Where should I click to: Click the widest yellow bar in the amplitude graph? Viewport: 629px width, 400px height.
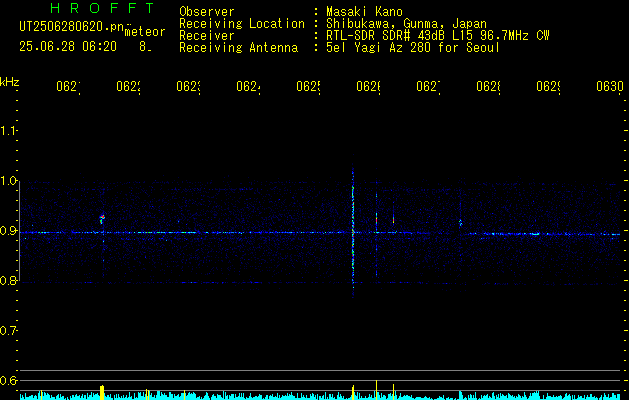point(102,392)
